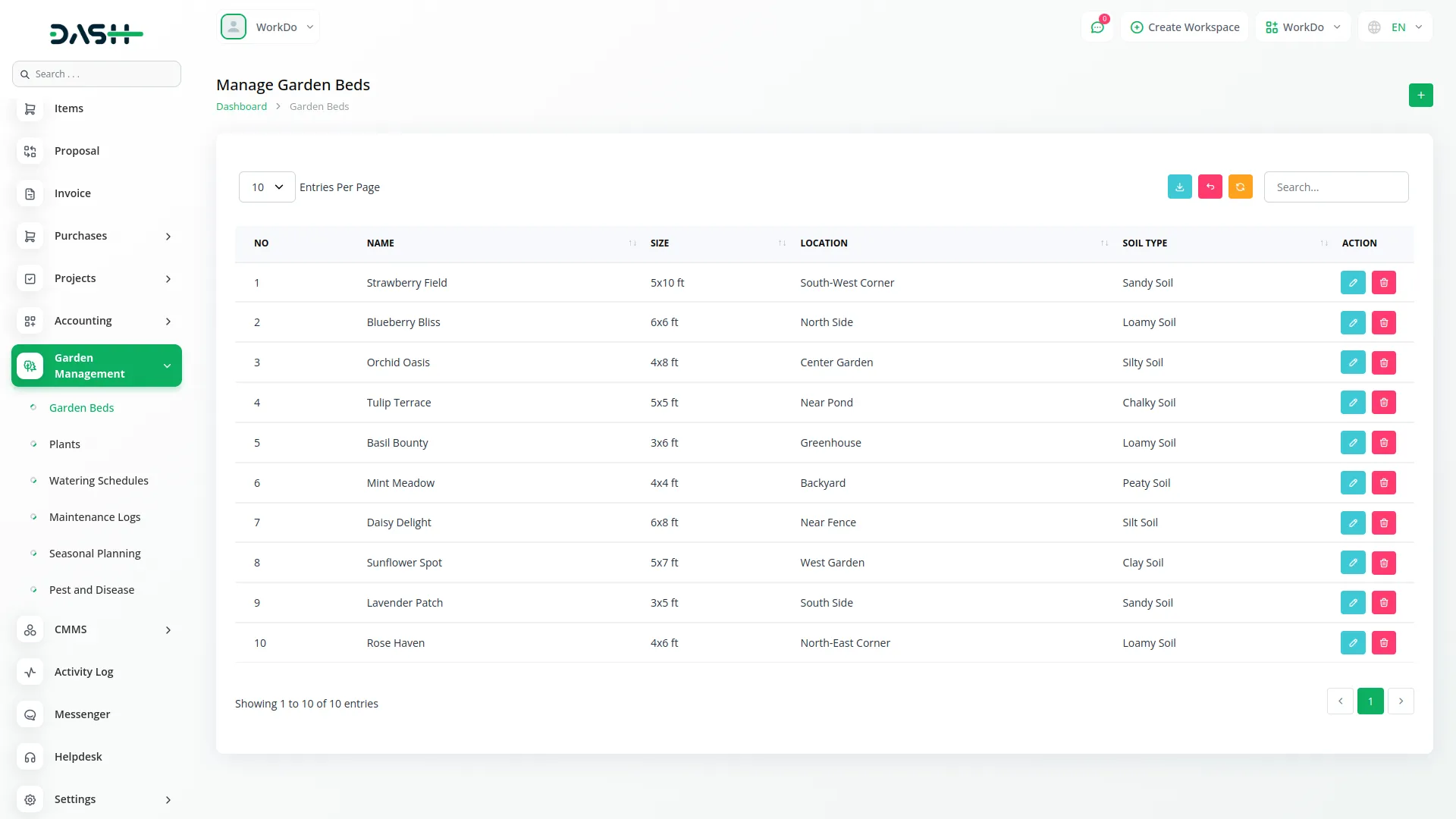Go to next pagination page arrow
The width and height of the screenshot is (1456, 819).
pos(1400,701)
